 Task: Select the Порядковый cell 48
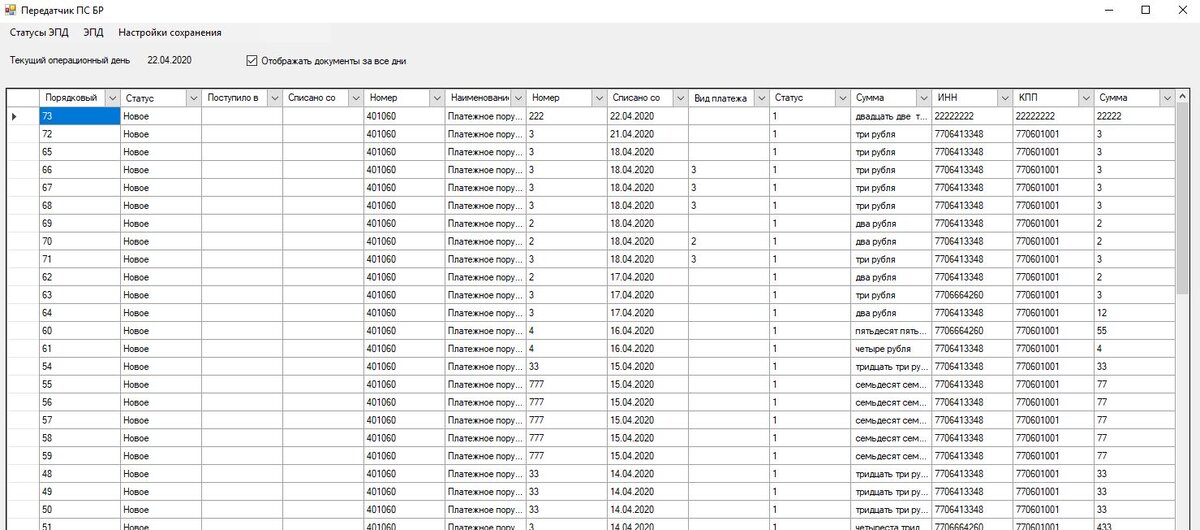79,474
